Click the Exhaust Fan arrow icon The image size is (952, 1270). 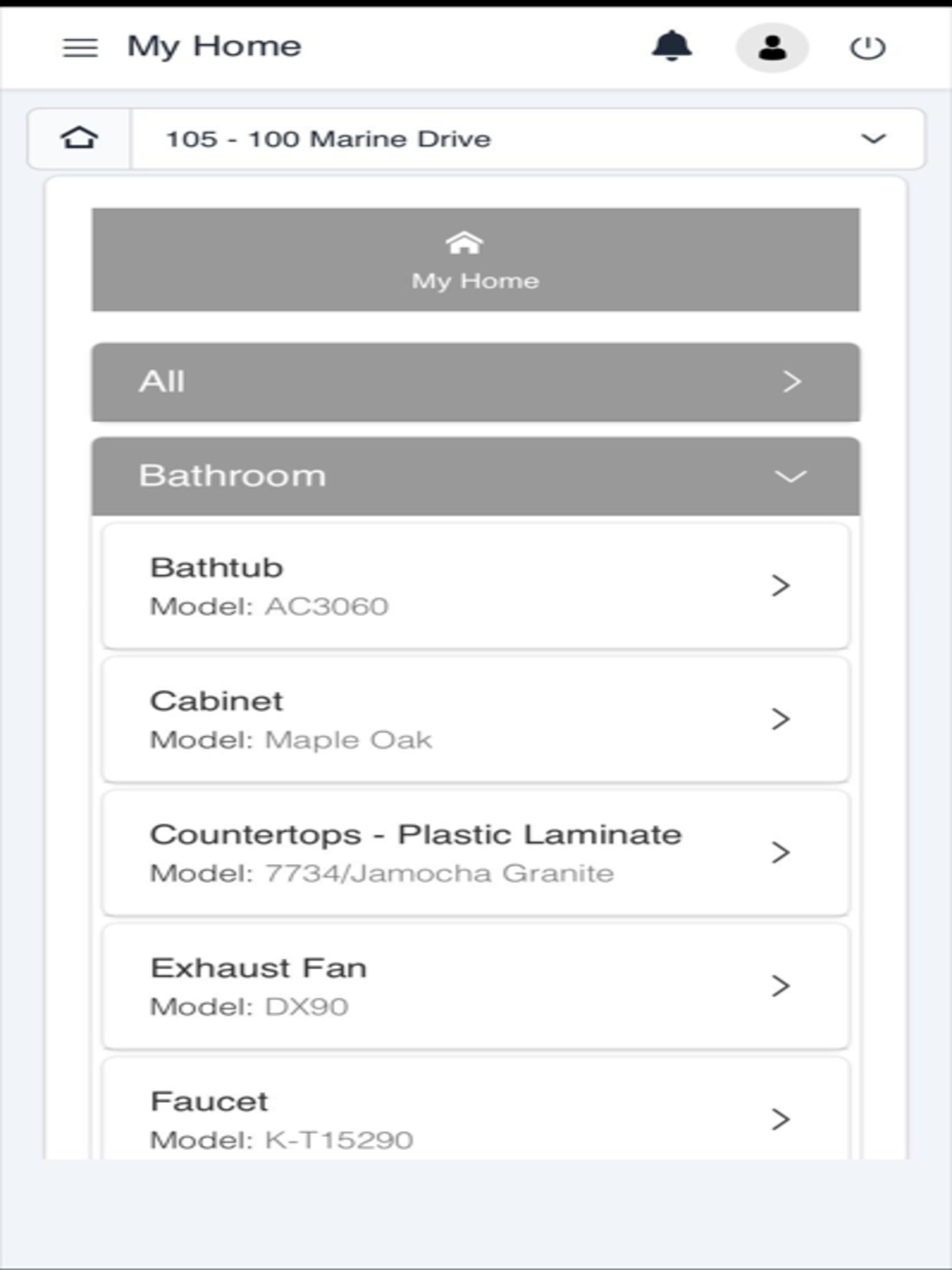(780, 986)
